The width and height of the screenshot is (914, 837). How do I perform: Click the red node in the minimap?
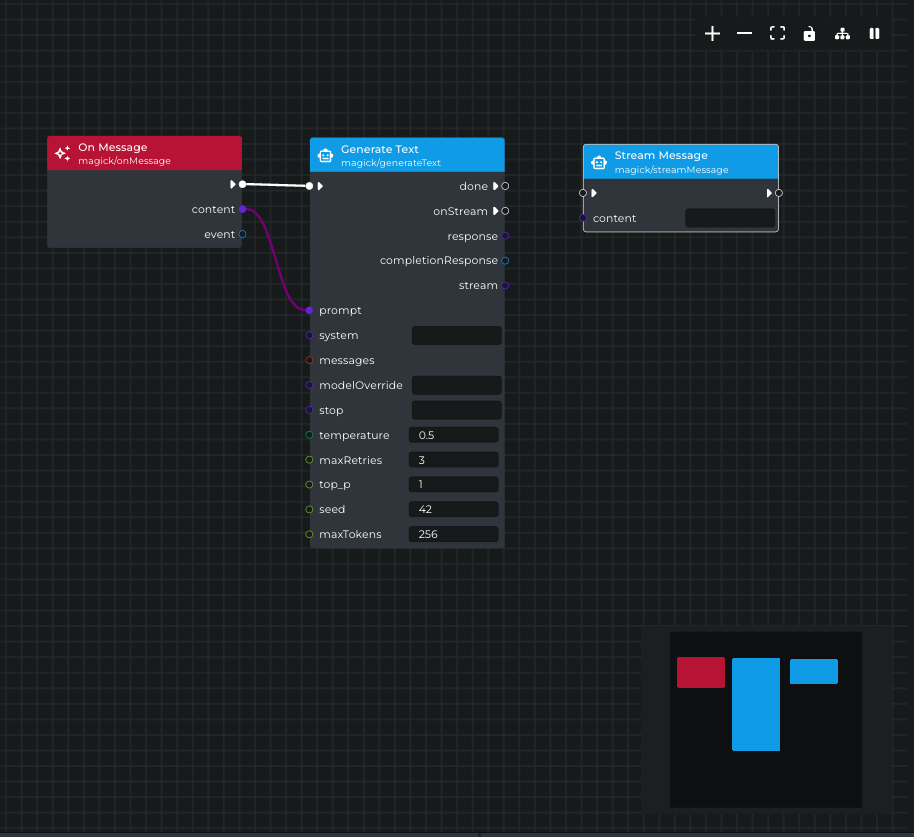click(x=700, y=672)
